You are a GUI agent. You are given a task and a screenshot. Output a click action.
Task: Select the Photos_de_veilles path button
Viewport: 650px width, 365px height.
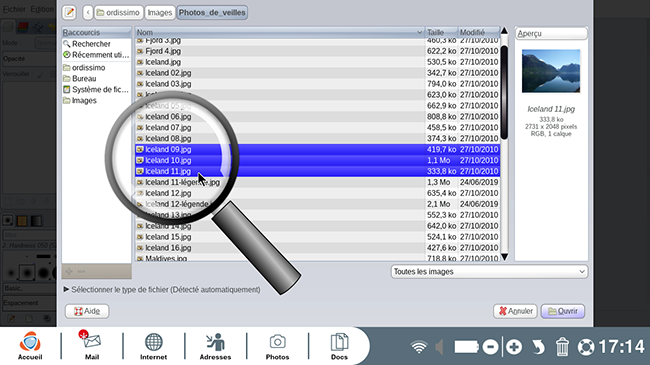coord(212,12)
